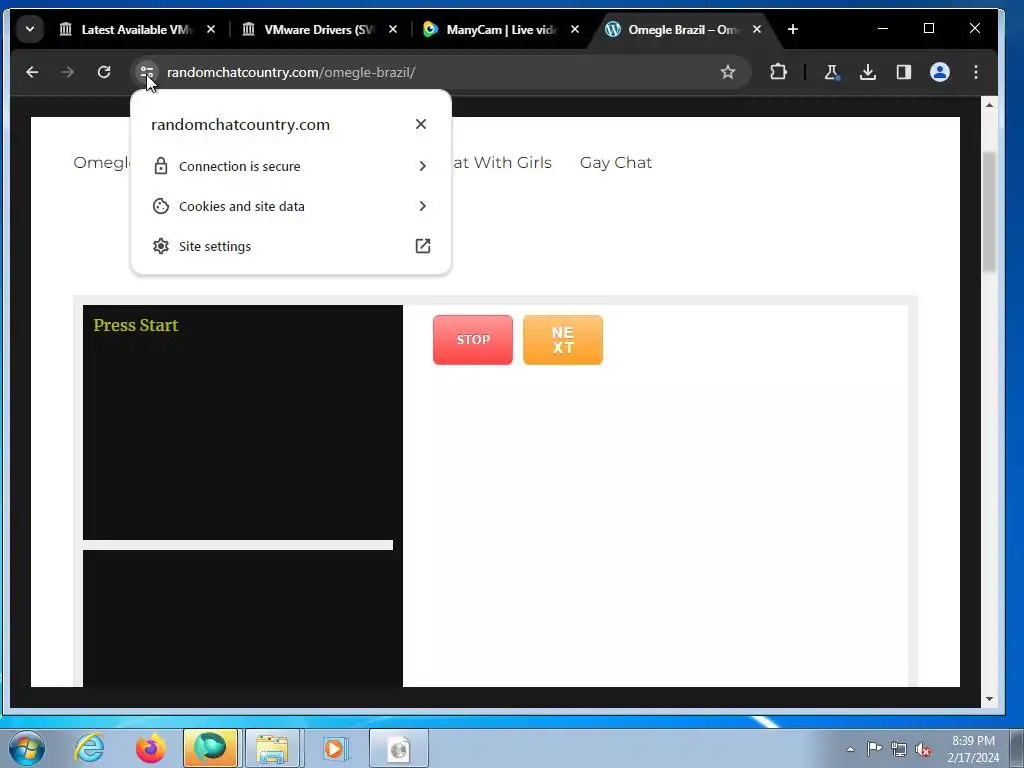Switch to VMware Drivers tab
This screenshot has height=768, width=1024.
tap(320, 29)
